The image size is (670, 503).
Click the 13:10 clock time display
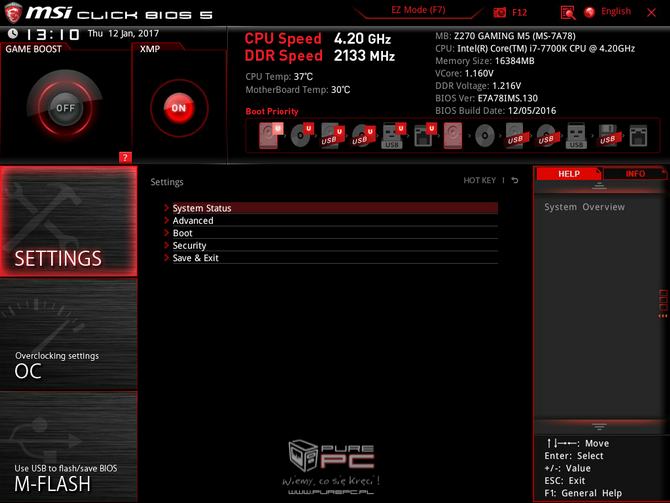point(53,34)
